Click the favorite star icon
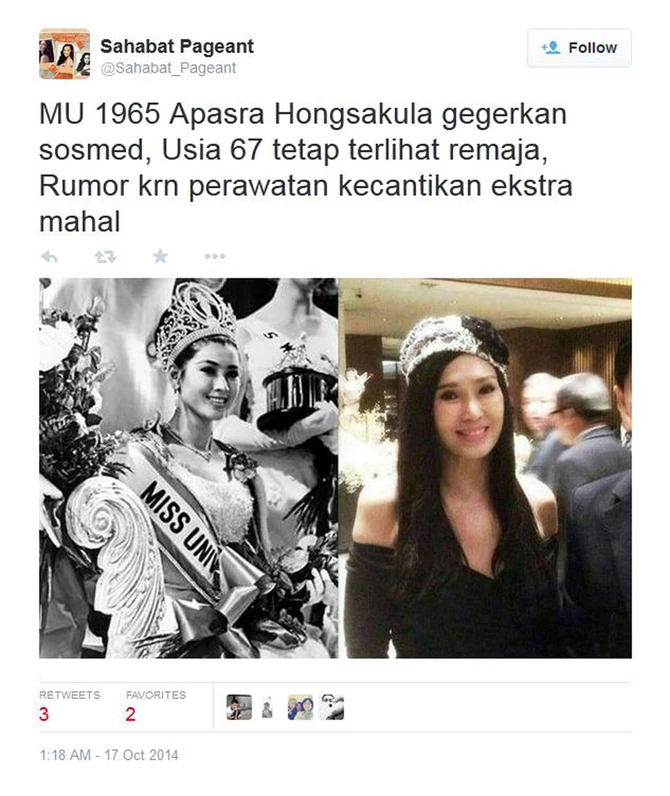 [160, 256]
